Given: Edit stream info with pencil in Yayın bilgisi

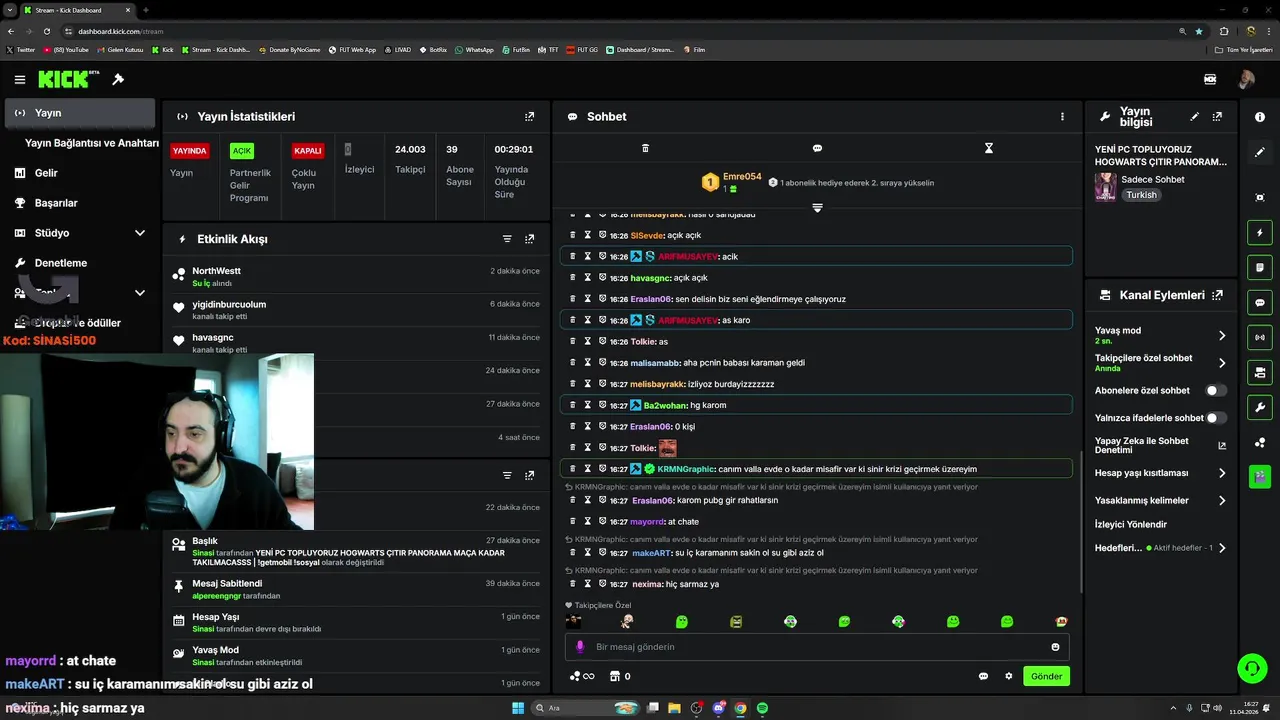Looking at the screenshot, I should click(1195, 117).
